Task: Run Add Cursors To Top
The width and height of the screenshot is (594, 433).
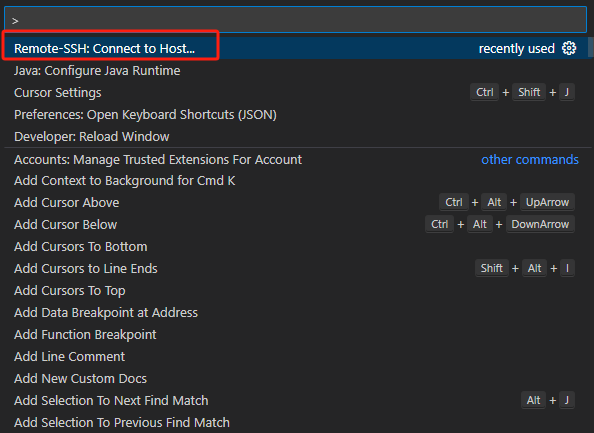Action: pos(295,291)
